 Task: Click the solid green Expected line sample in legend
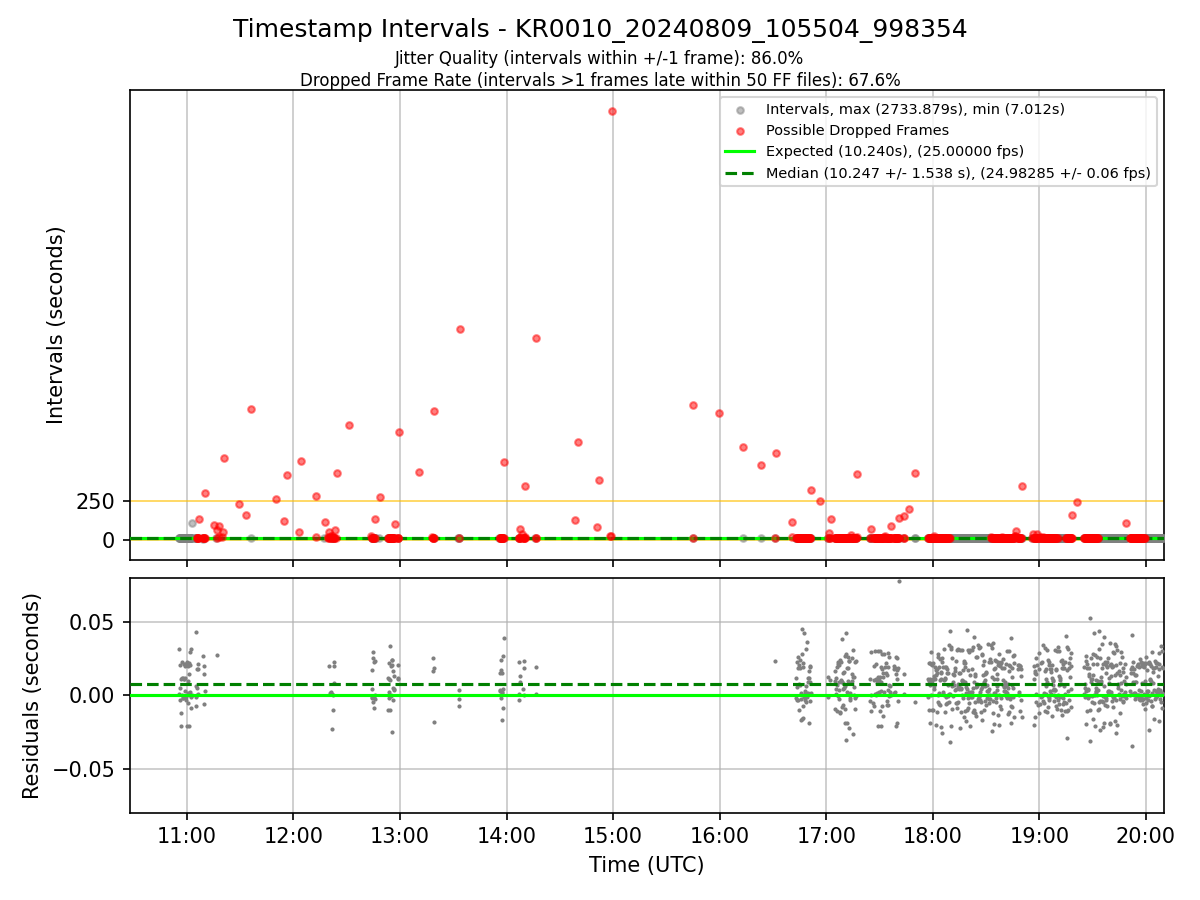pos(740,152)
